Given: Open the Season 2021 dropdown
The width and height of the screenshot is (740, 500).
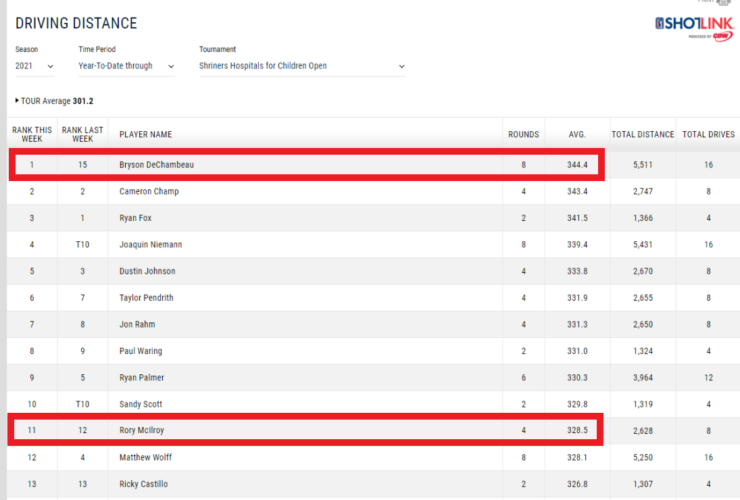Looking at the screenshot, I should (34, 66).
